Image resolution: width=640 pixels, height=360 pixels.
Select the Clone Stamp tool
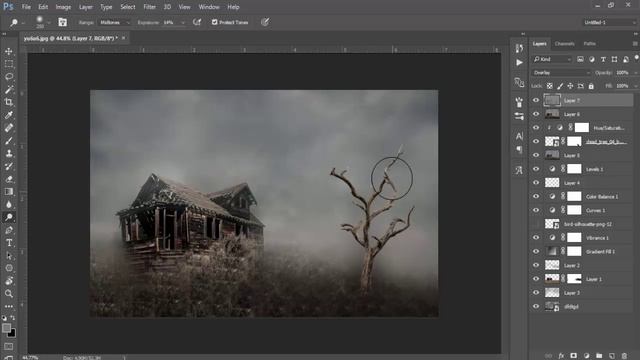(9, 153)
